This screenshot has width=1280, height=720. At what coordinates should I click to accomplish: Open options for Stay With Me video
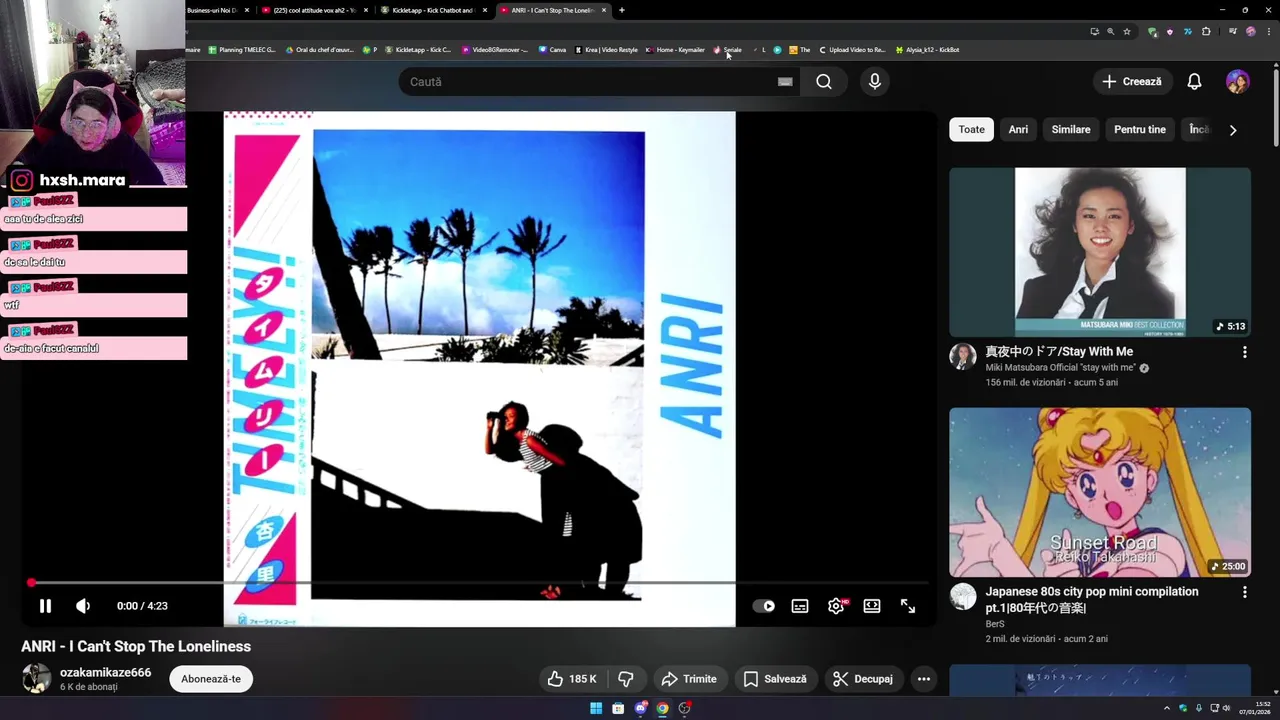1245,352
